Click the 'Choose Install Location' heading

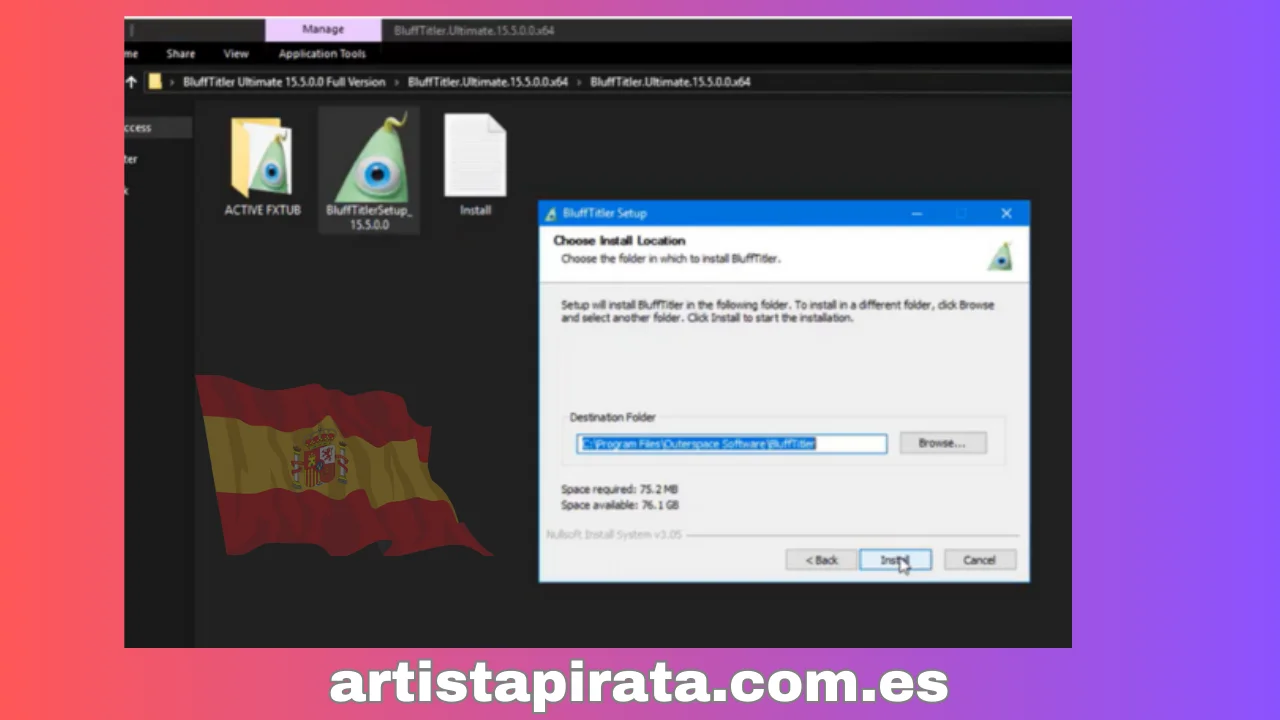pos(619,241)
